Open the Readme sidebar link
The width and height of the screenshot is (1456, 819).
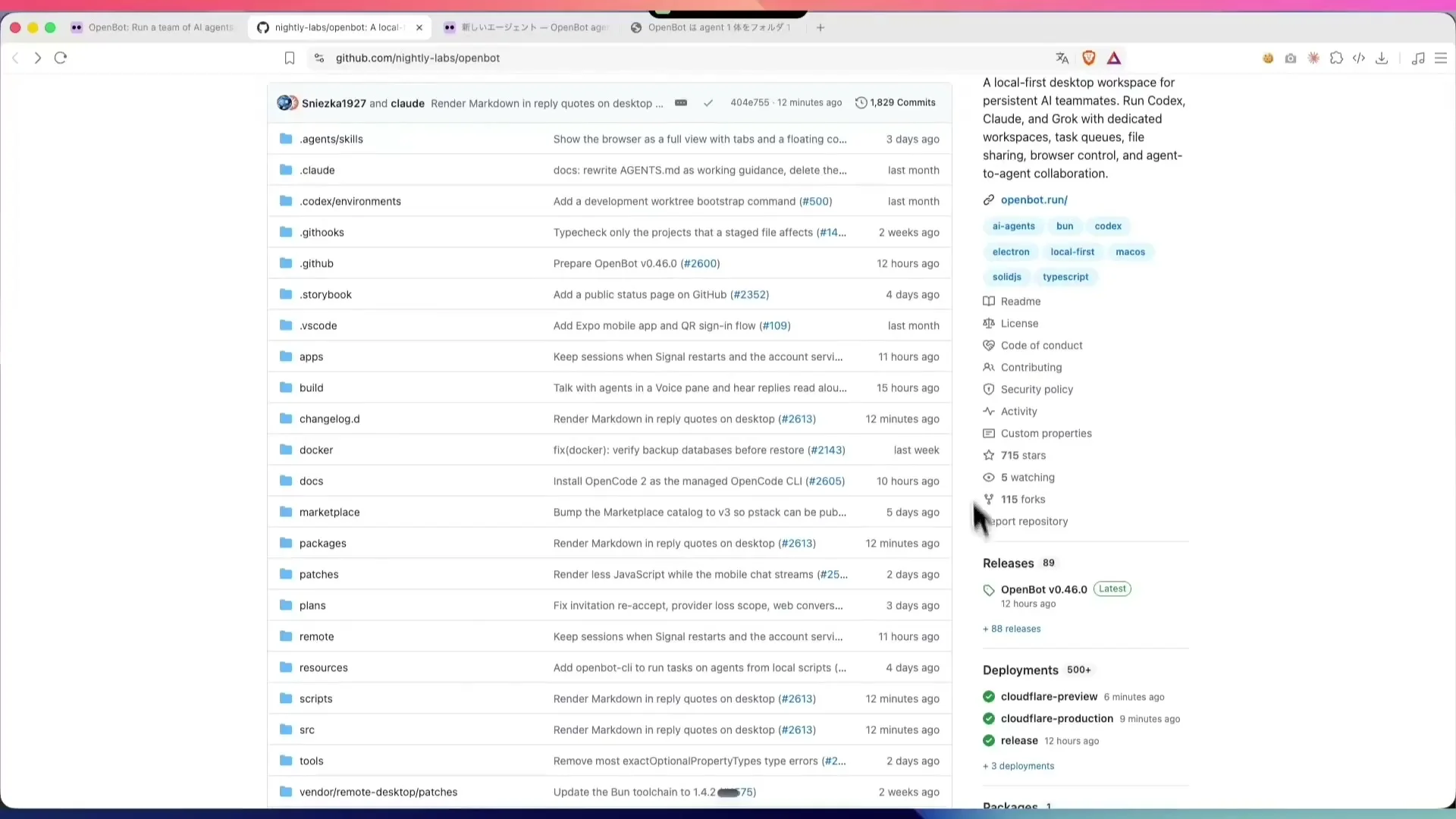point(1020,301)
